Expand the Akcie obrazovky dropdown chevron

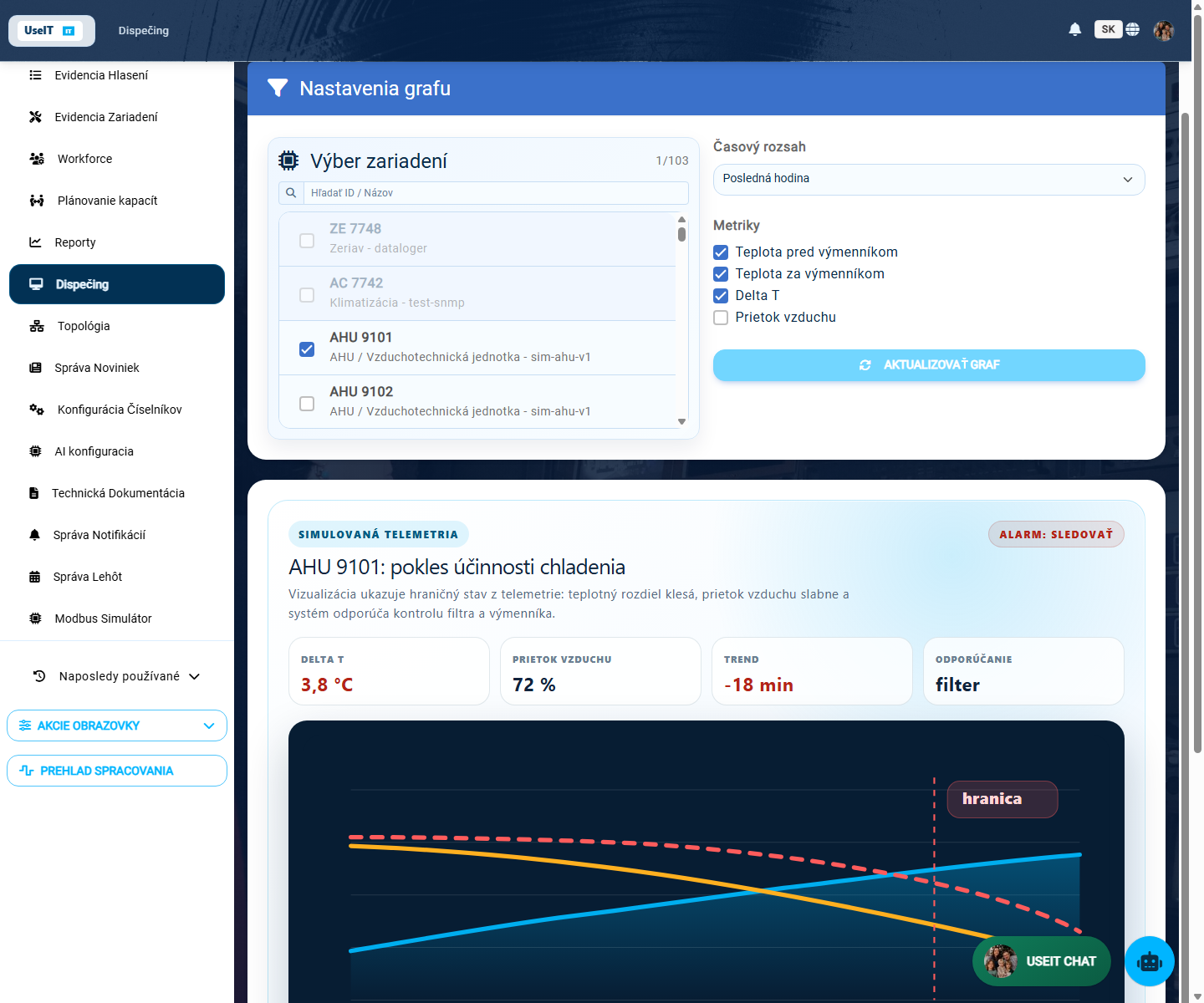coord(209,726)
